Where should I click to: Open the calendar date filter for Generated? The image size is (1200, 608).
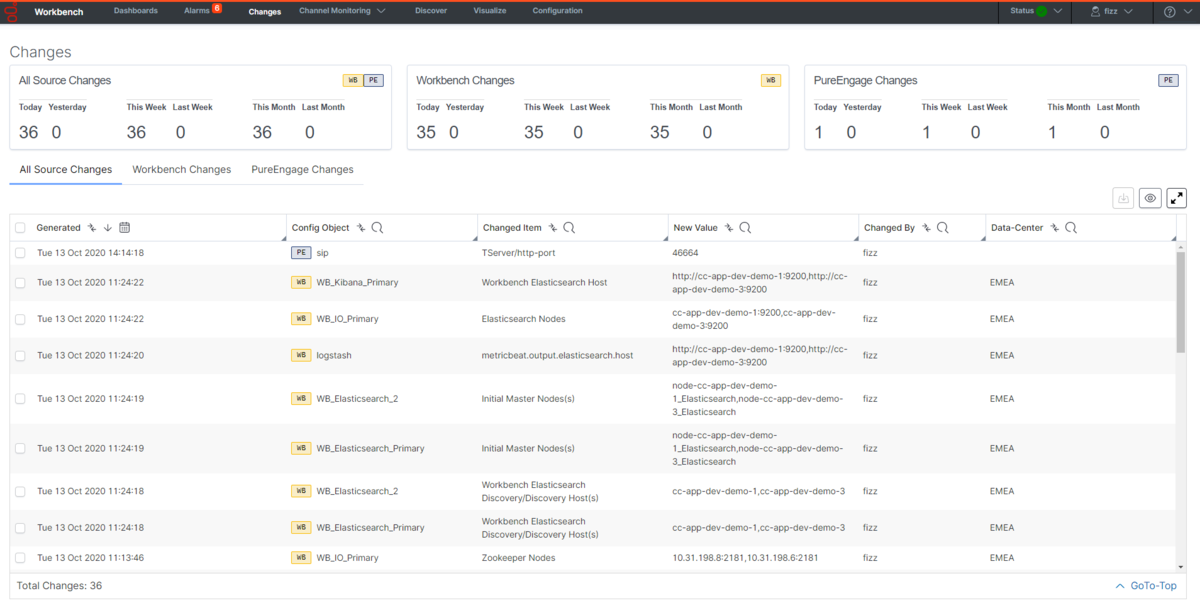[125, 228]
